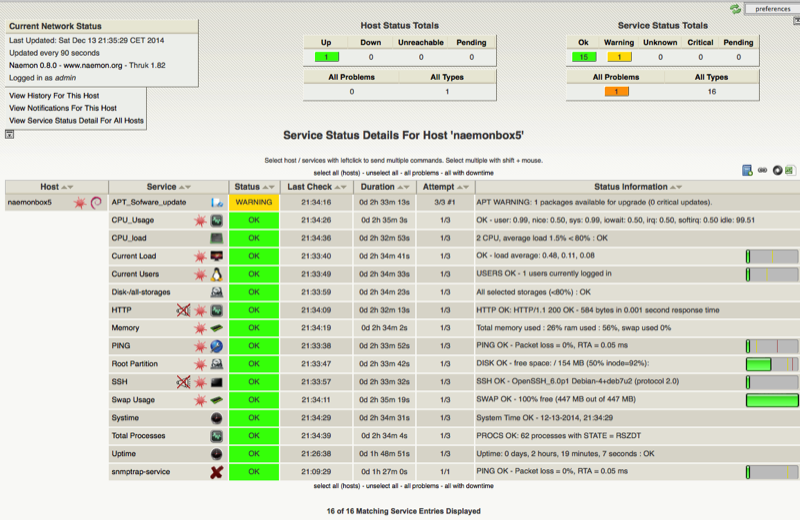
Task: Click the www.naemon.org link
Action: [99, 65]
